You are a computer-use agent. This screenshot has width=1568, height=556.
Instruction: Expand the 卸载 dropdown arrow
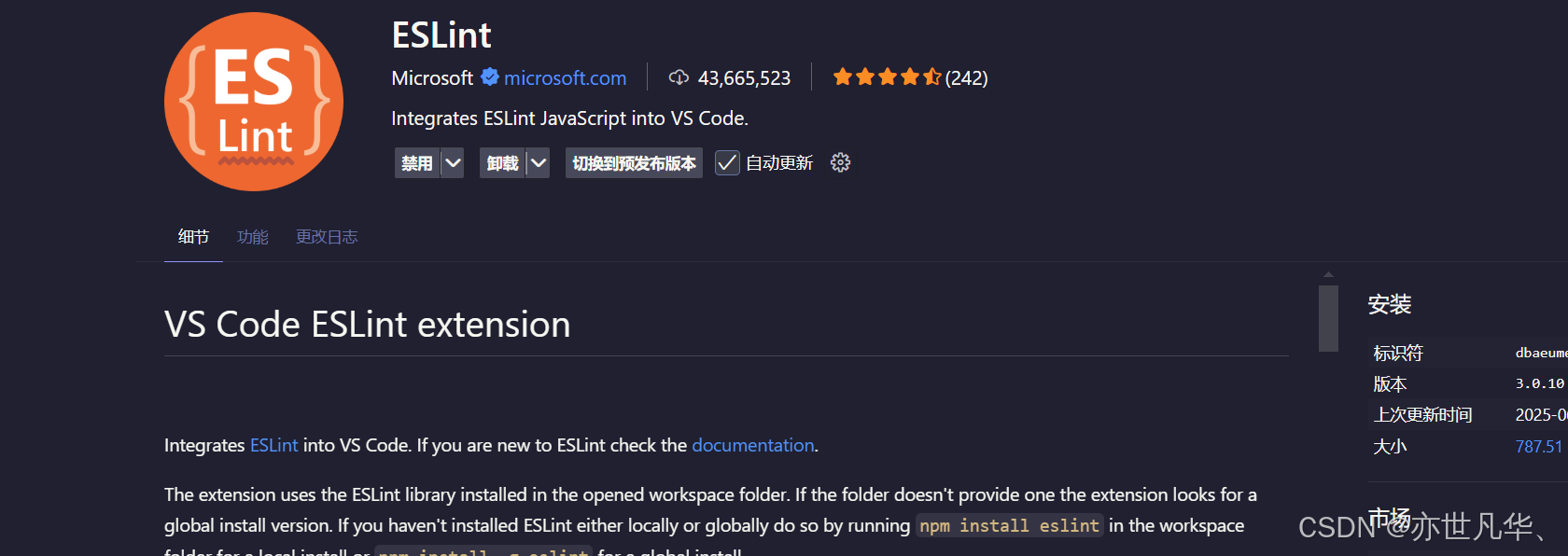(x=539, y=163)
